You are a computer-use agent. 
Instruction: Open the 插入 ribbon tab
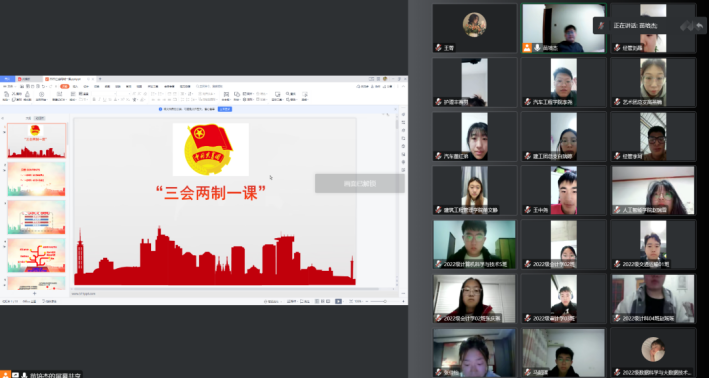(x=76, y=86)
